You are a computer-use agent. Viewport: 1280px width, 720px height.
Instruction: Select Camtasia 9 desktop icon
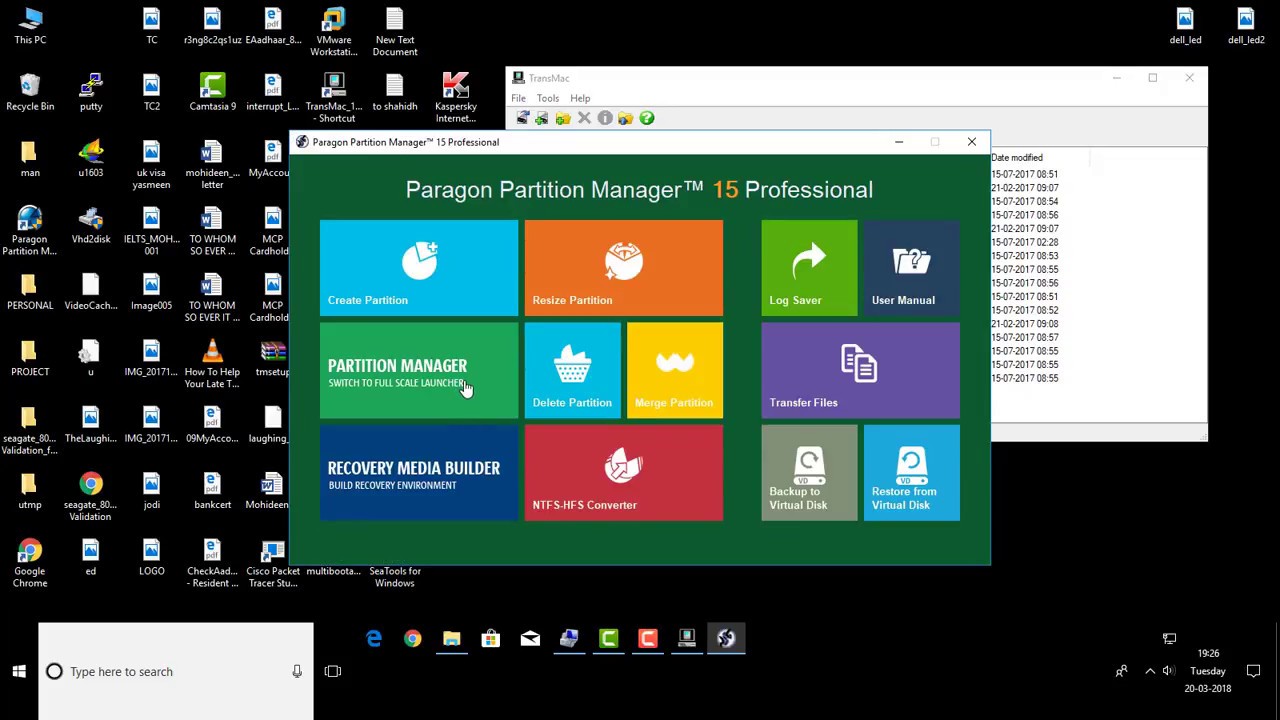(212, 93)
